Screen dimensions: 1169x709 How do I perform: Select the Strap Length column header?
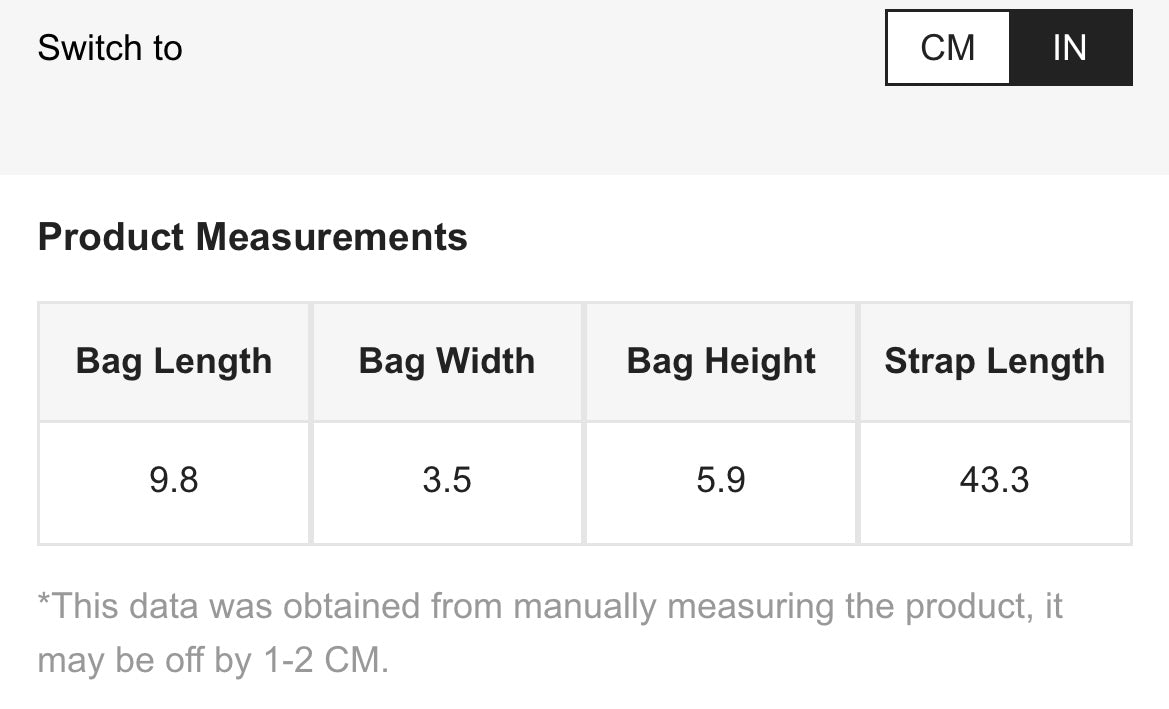coord(995,361)
